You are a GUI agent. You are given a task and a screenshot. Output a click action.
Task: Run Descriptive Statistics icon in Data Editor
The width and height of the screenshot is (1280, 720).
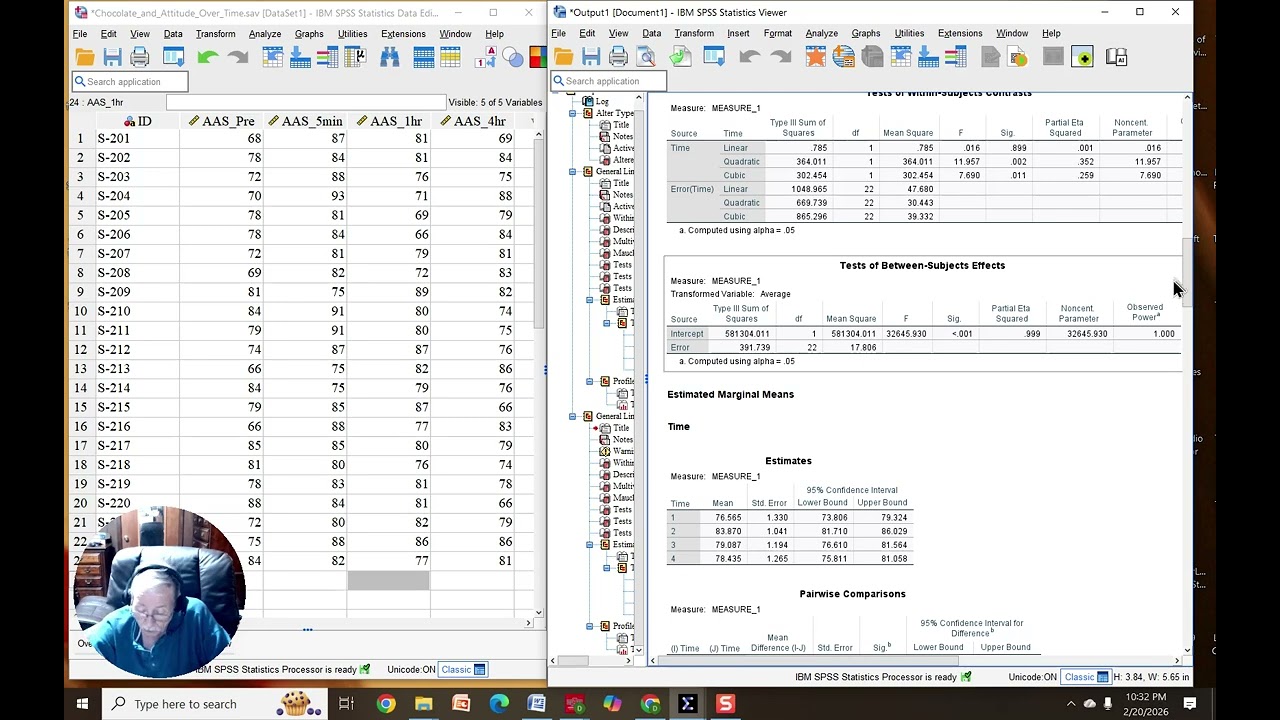tap(356, 57)
